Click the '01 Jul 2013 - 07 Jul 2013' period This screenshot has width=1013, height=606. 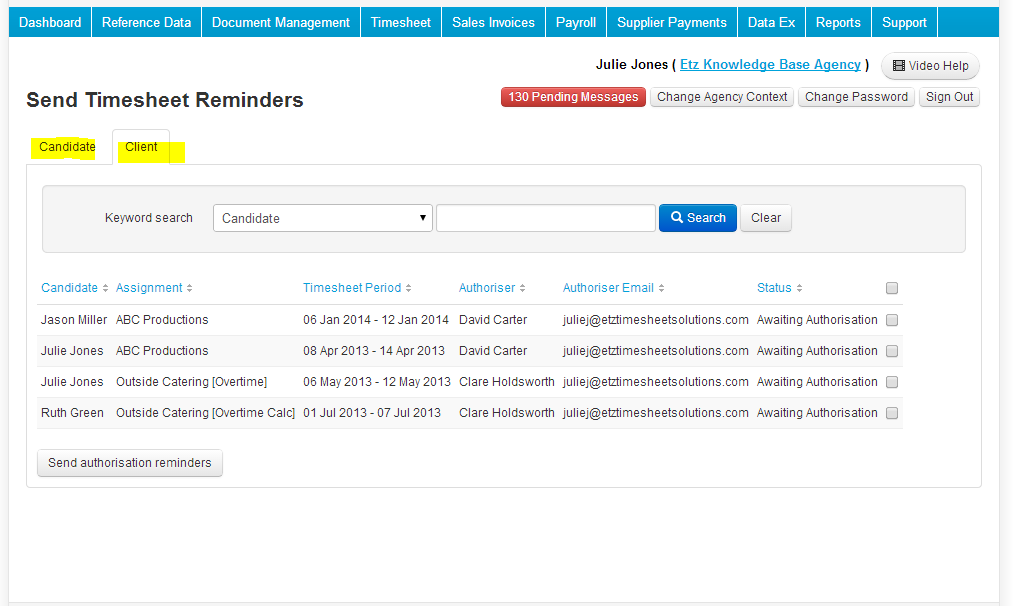372,413
